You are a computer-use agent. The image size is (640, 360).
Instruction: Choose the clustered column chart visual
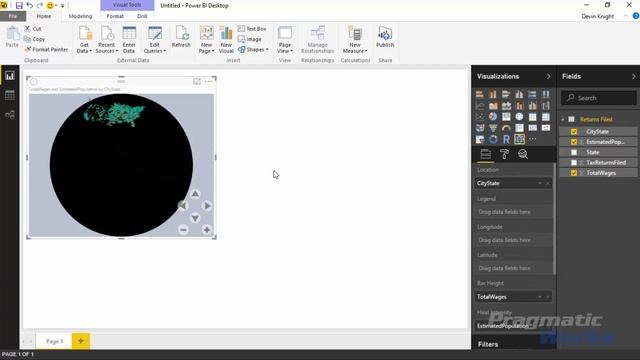tap(519, 95)
